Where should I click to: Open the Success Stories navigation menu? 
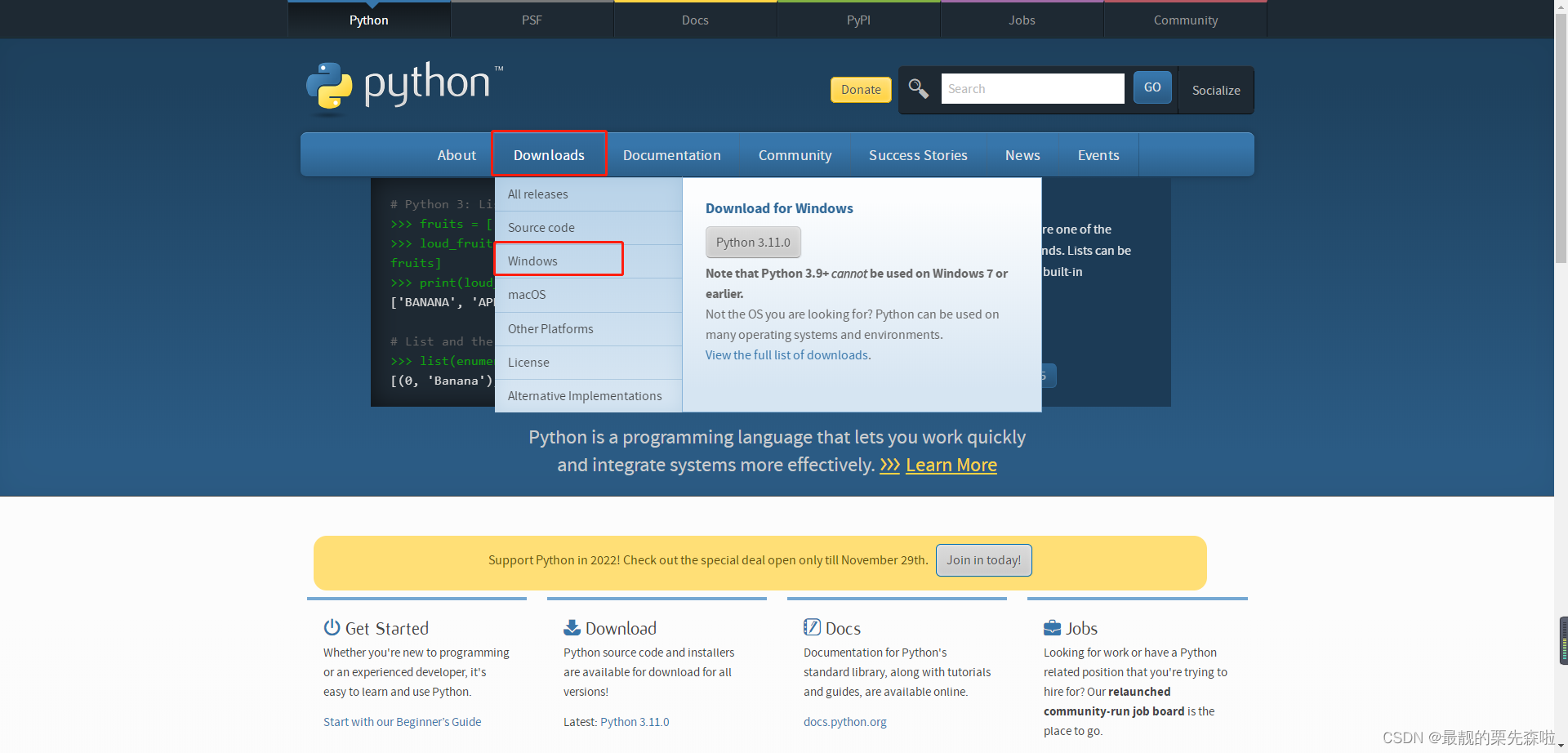918,155
